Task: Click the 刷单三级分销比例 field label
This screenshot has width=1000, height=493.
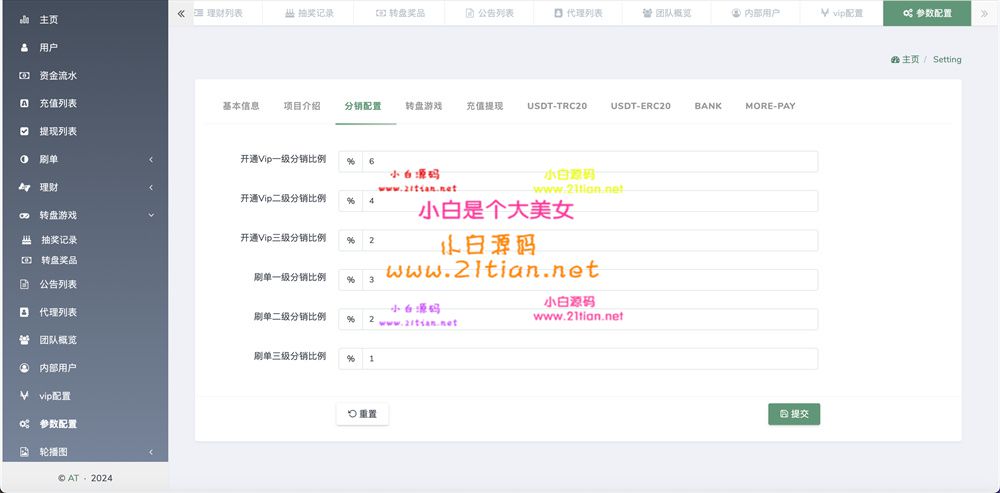Action: pos(290,357)
